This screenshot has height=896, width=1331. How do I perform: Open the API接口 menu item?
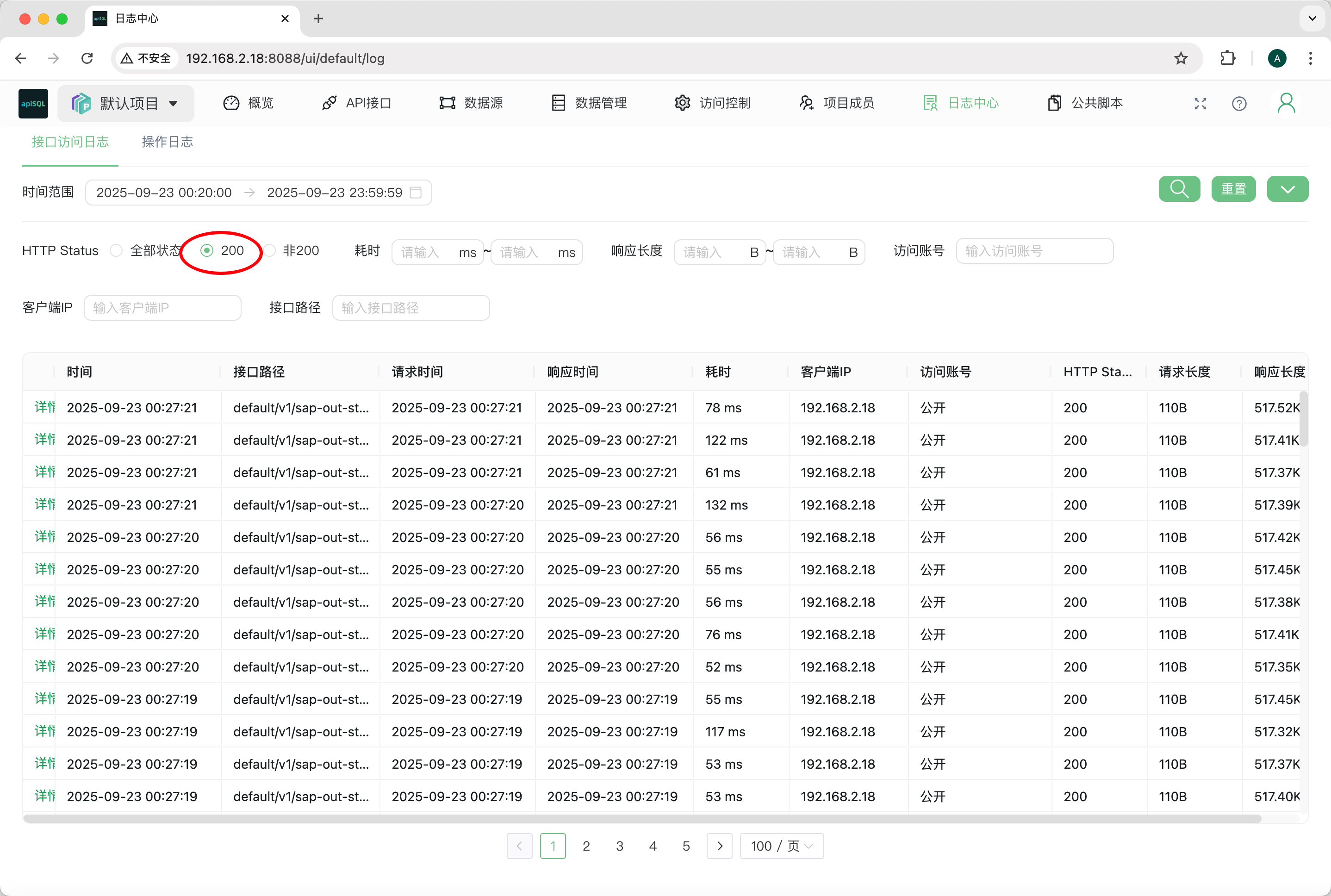[x=357, y=103]
